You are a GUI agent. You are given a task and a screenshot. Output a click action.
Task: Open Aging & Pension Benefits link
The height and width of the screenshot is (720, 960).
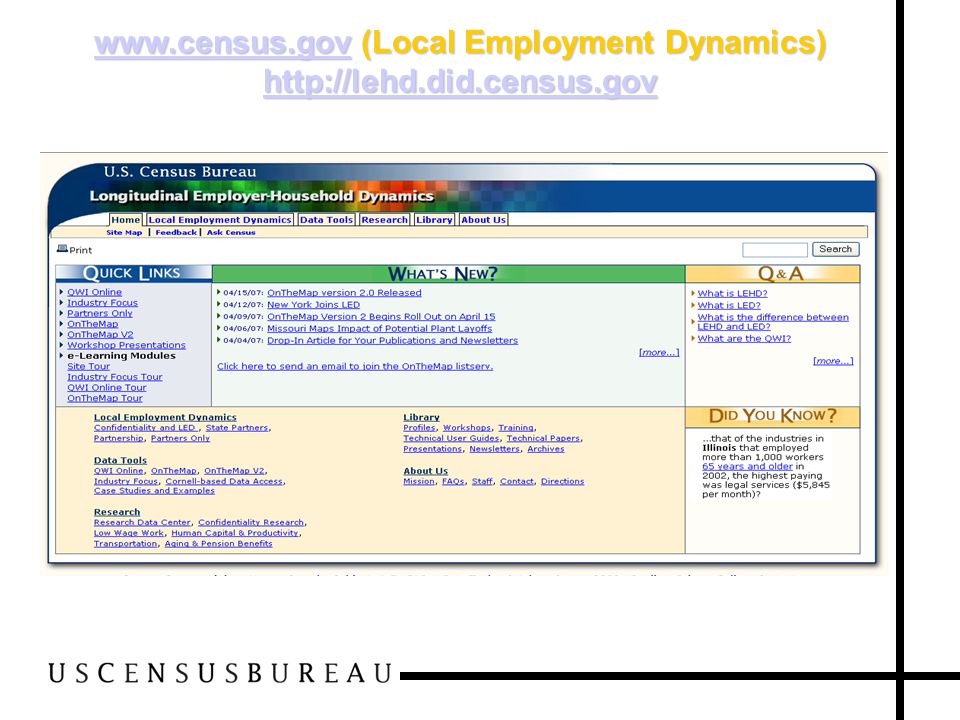coord(219,543)
